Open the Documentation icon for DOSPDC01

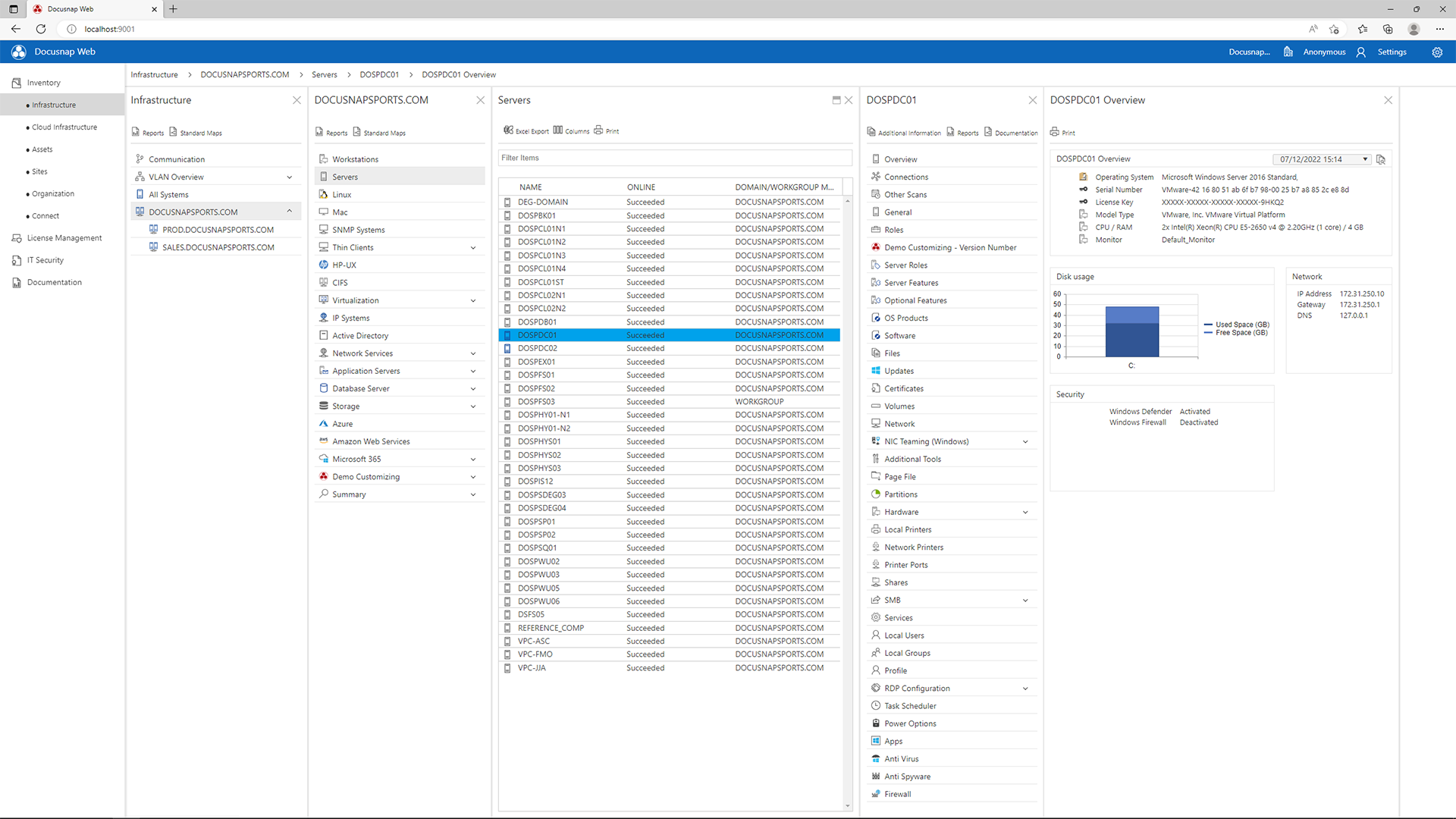[1010, 132]
